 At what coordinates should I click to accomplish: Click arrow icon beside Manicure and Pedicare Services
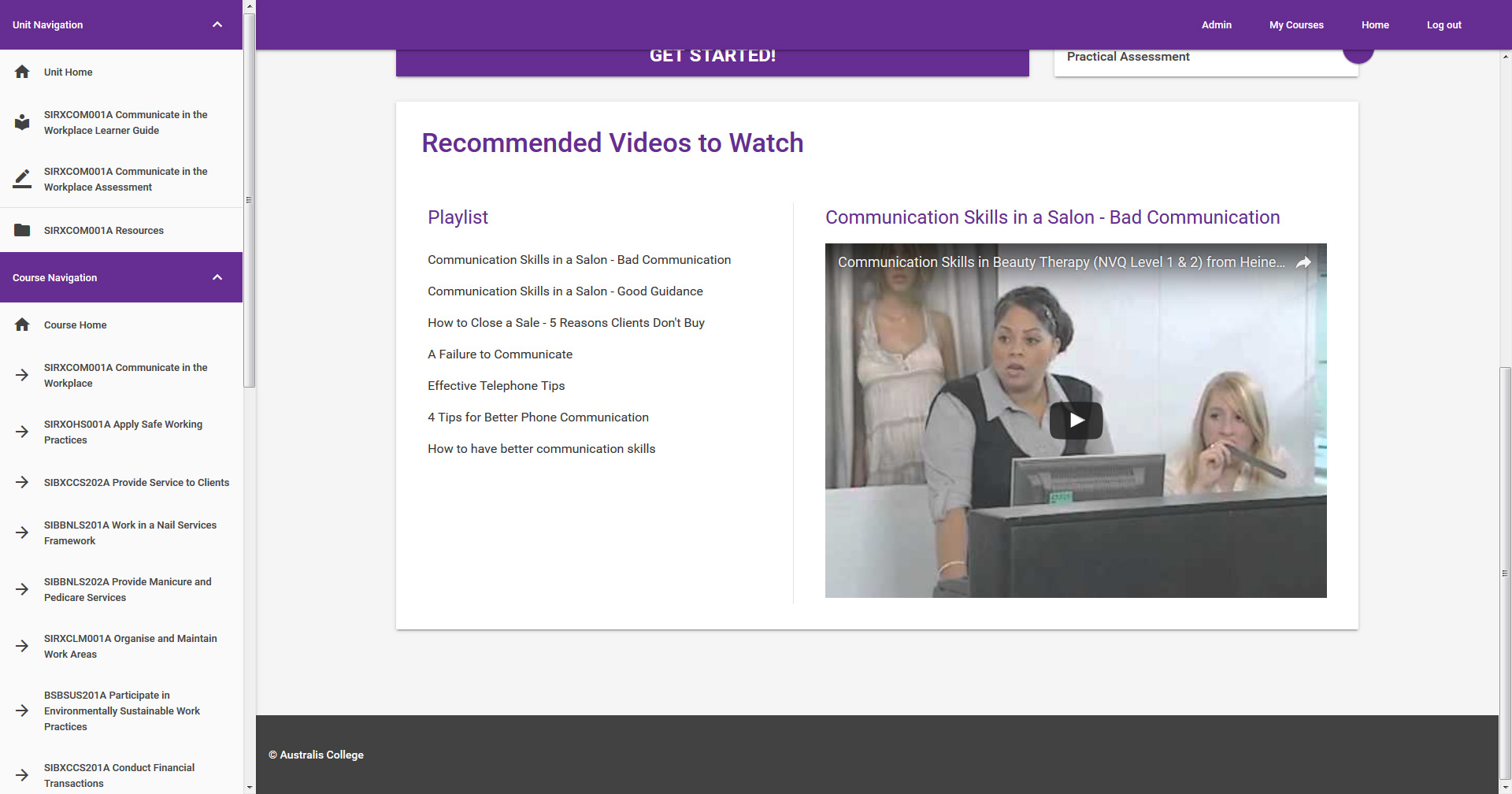(22, 589)
